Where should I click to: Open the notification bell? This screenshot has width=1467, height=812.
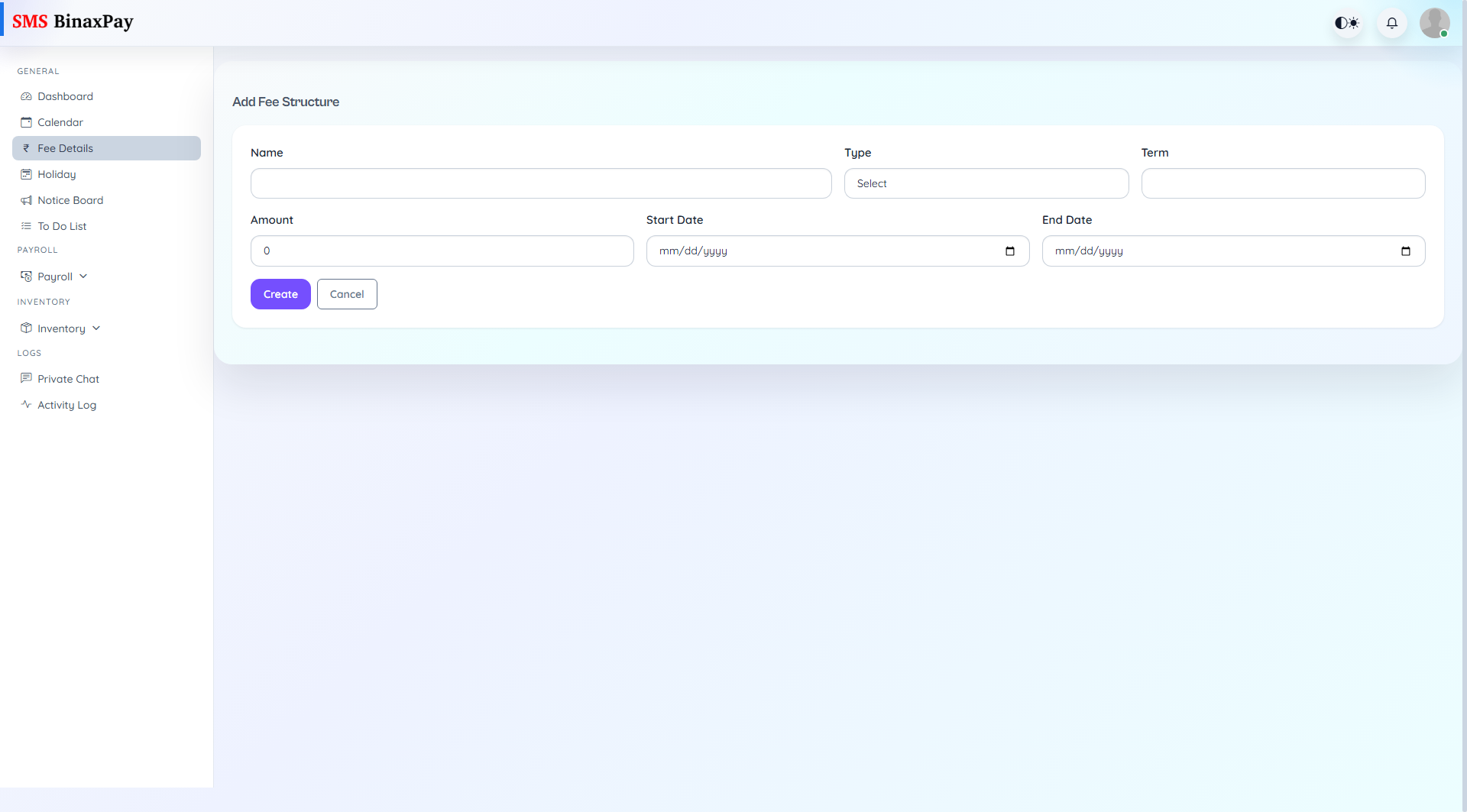pos(1391,23)
